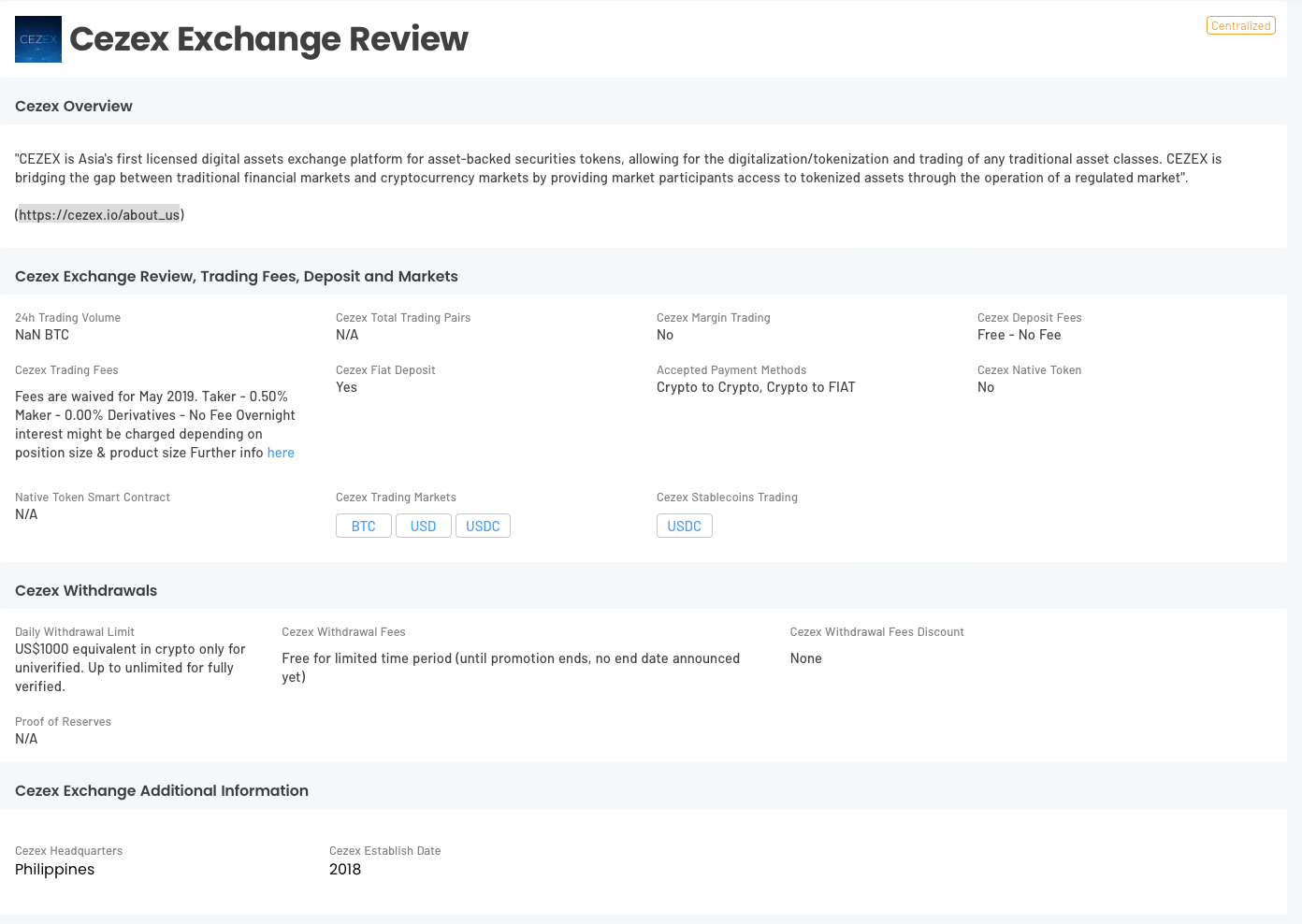Open the 'here' trading fees link
Image resolution: width=1302 pixels, height=924 pixels.
point(281,453)
